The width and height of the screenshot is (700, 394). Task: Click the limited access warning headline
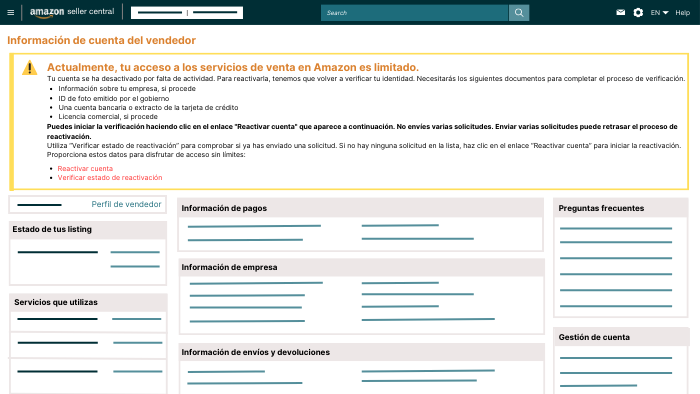pyautogui.click(x=233, y=67)
